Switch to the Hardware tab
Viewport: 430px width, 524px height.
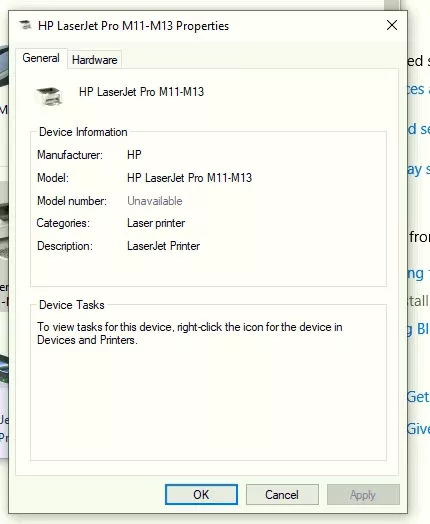coord(95,60)
